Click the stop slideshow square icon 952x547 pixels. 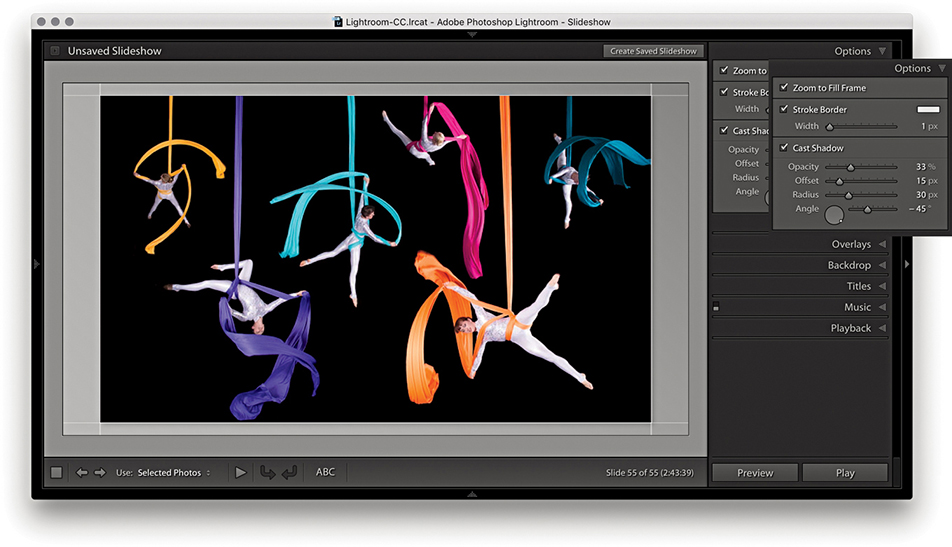point(56,472)
